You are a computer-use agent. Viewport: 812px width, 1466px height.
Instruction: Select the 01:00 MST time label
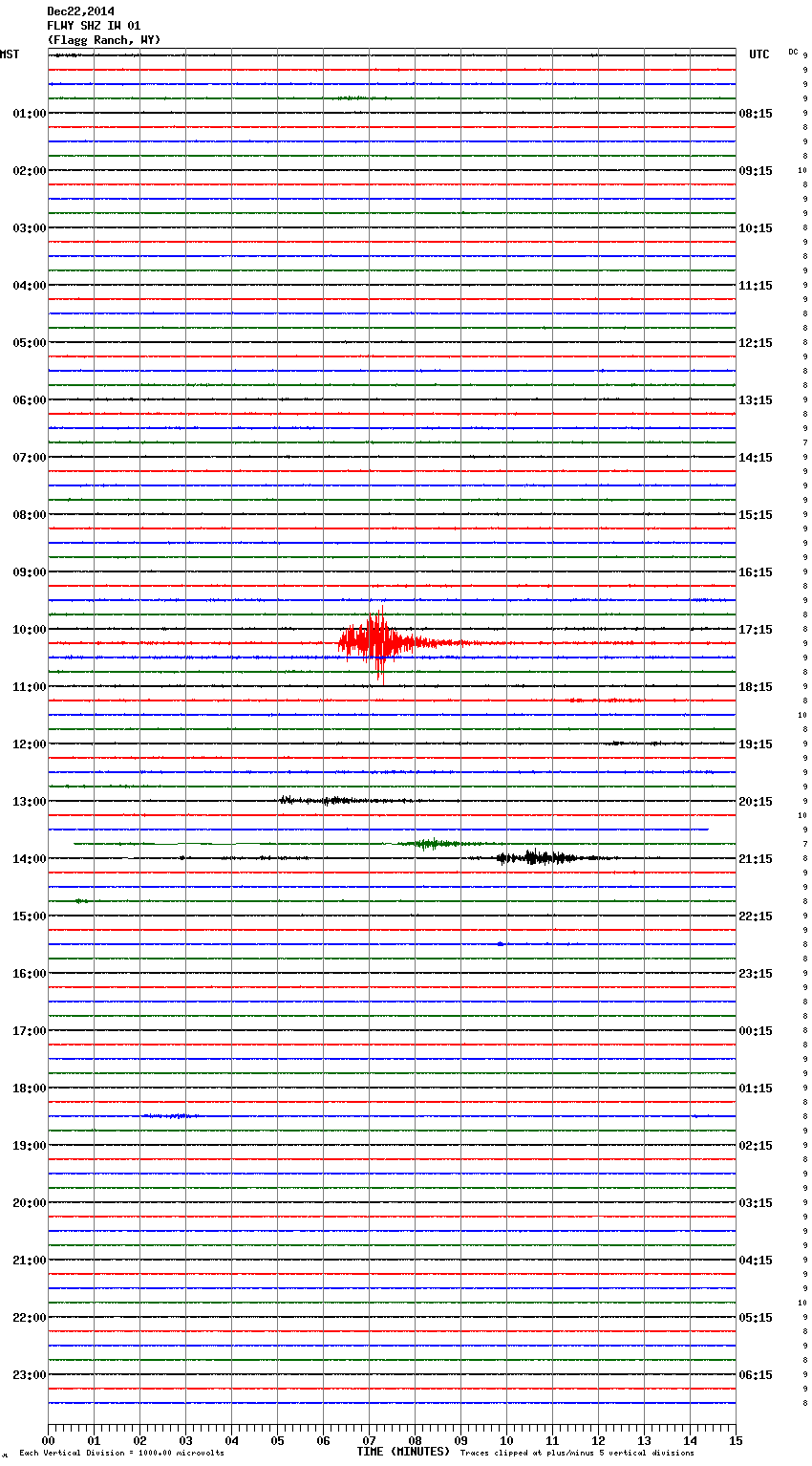pyautogui.click(x=29, y=114)
